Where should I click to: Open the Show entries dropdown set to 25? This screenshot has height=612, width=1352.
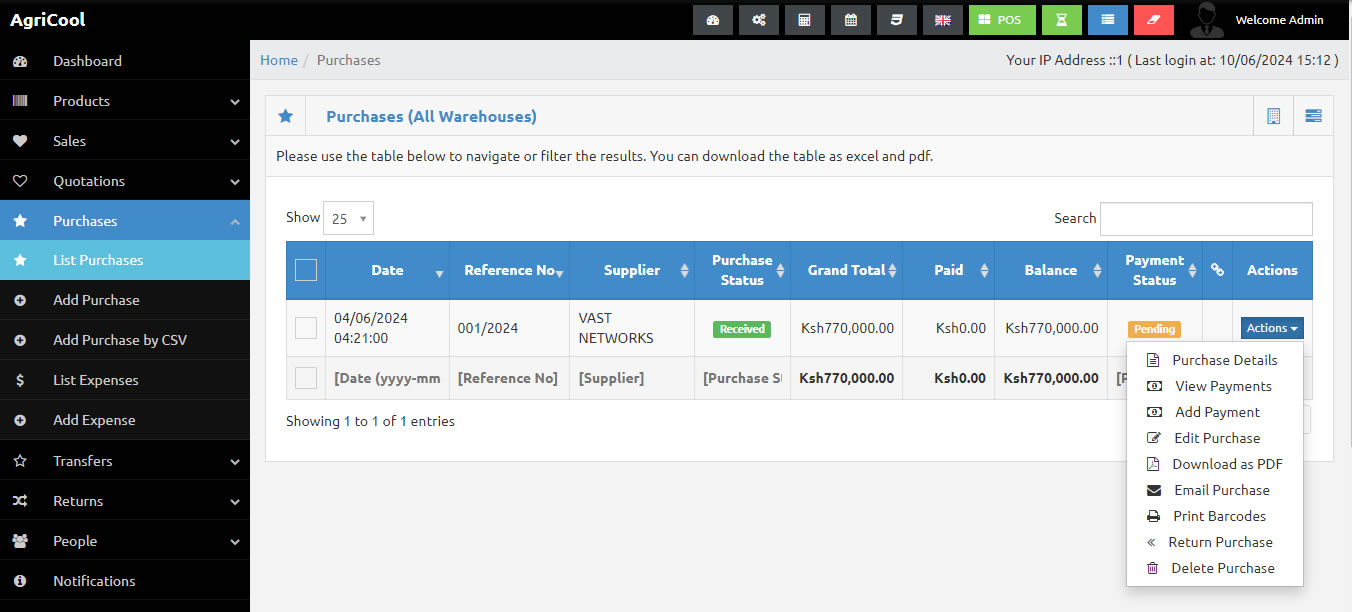[348, 218]
